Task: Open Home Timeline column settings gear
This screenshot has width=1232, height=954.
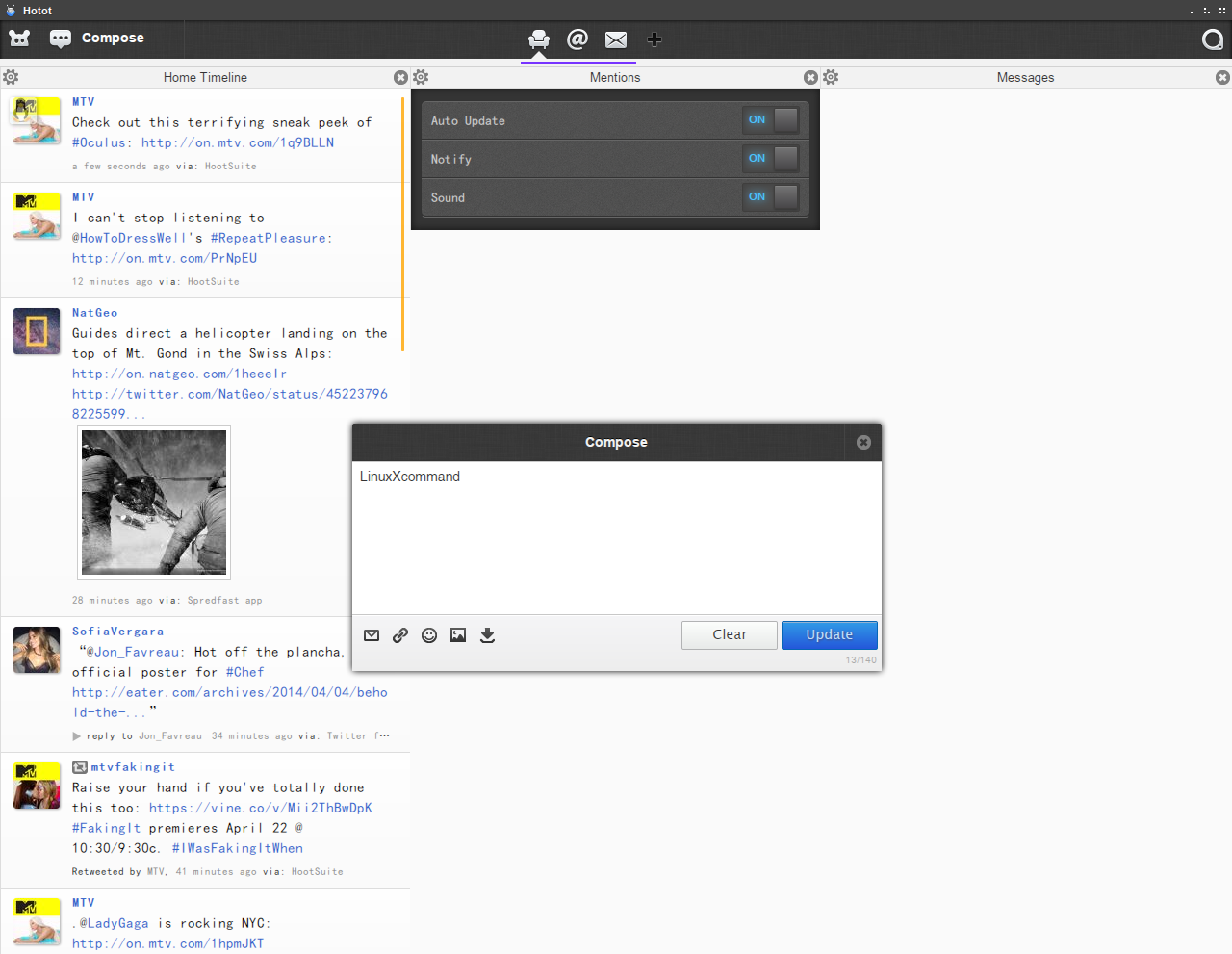Action: tap(11, 77)
